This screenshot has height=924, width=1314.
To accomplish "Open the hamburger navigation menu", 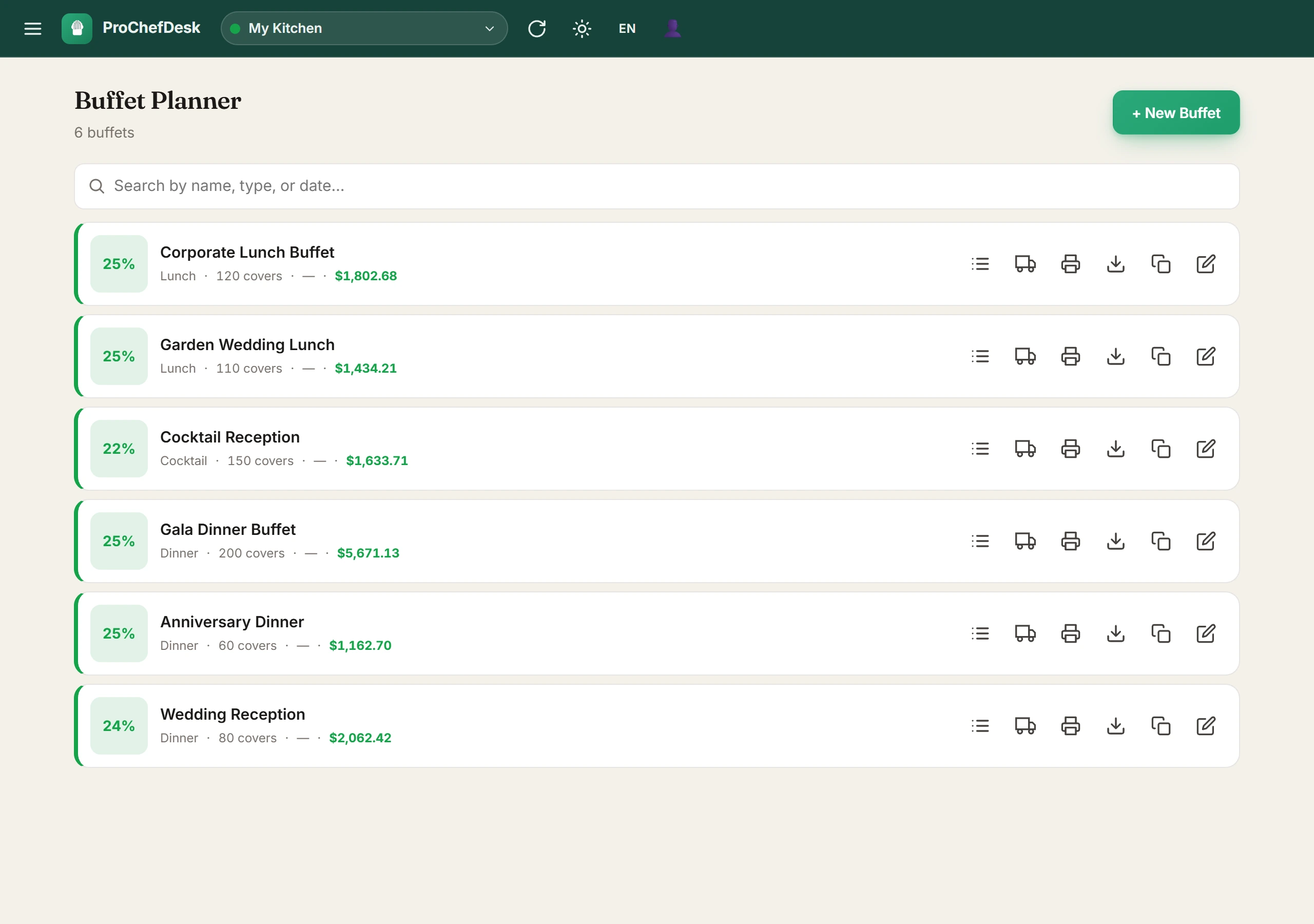I will coord(33,28).
